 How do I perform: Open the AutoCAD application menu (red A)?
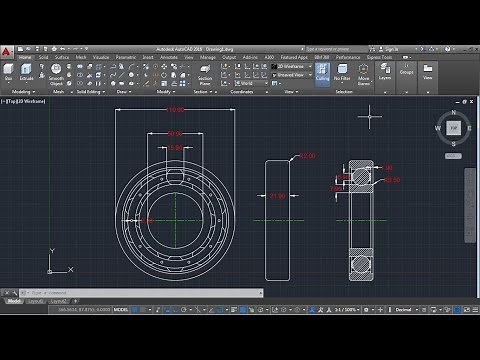click(x=6, y=52)
